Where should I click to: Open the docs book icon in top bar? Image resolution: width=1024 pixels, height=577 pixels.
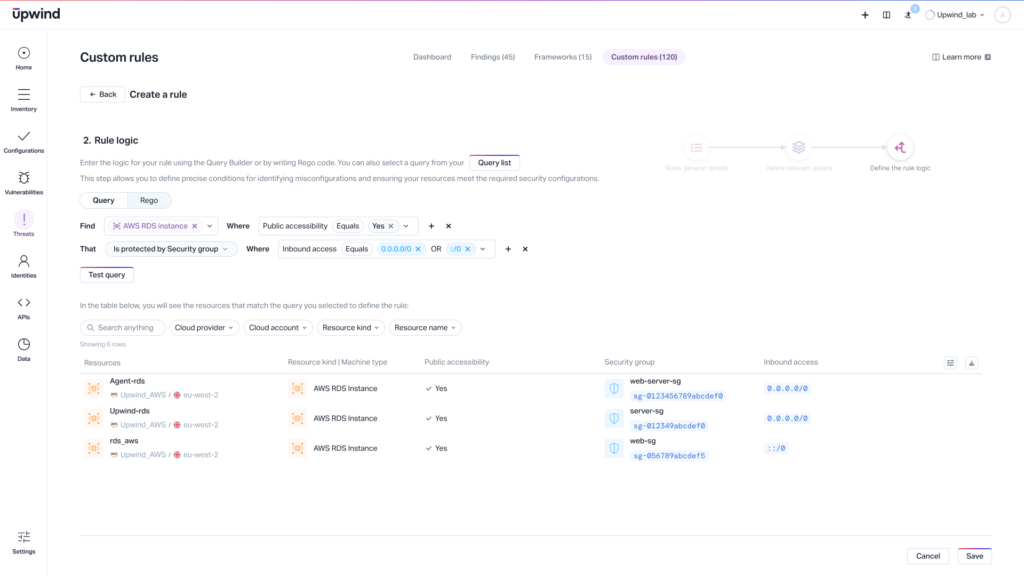click(886, 15)
